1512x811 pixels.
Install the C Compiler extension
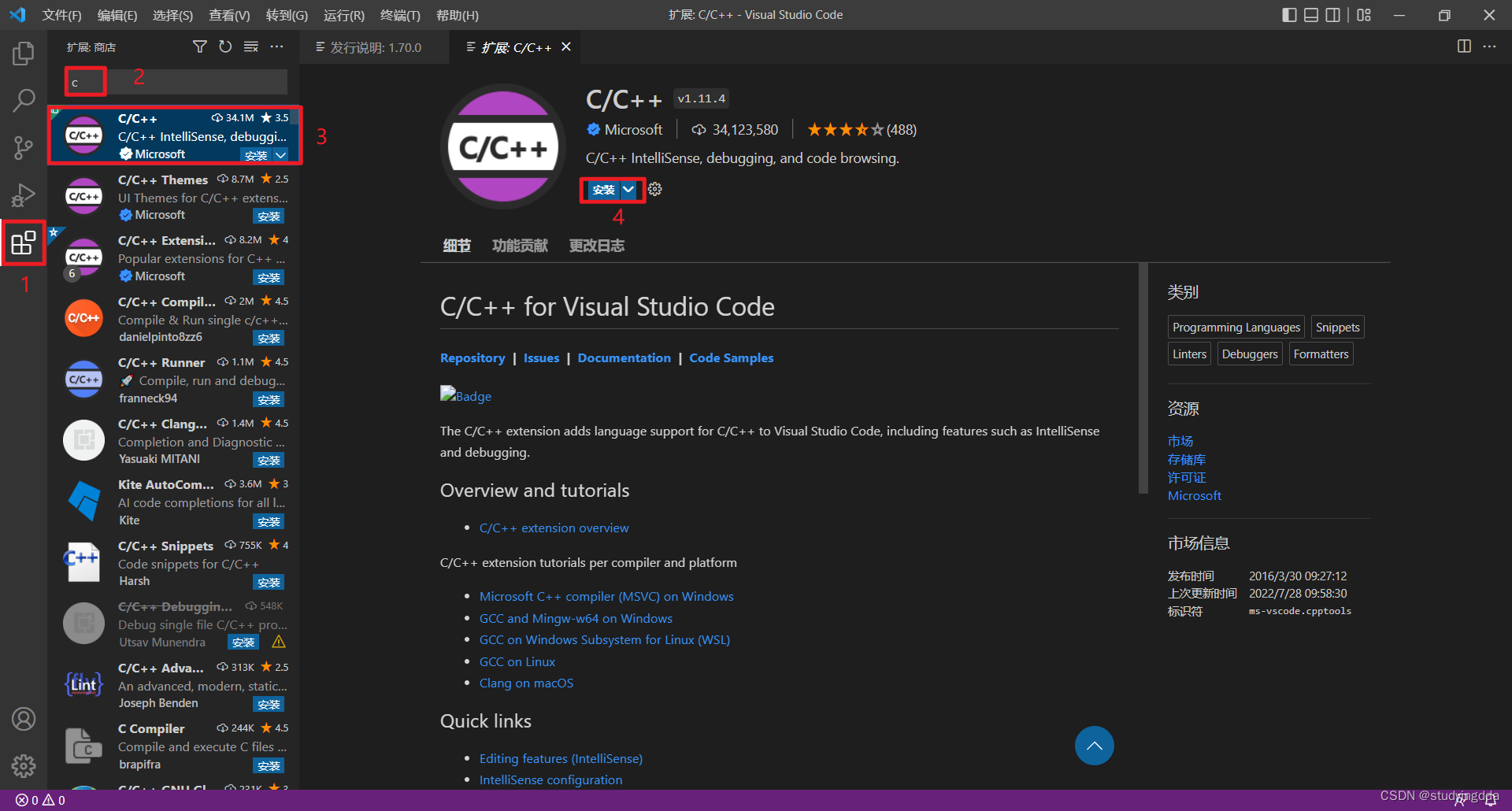(269, 766)
